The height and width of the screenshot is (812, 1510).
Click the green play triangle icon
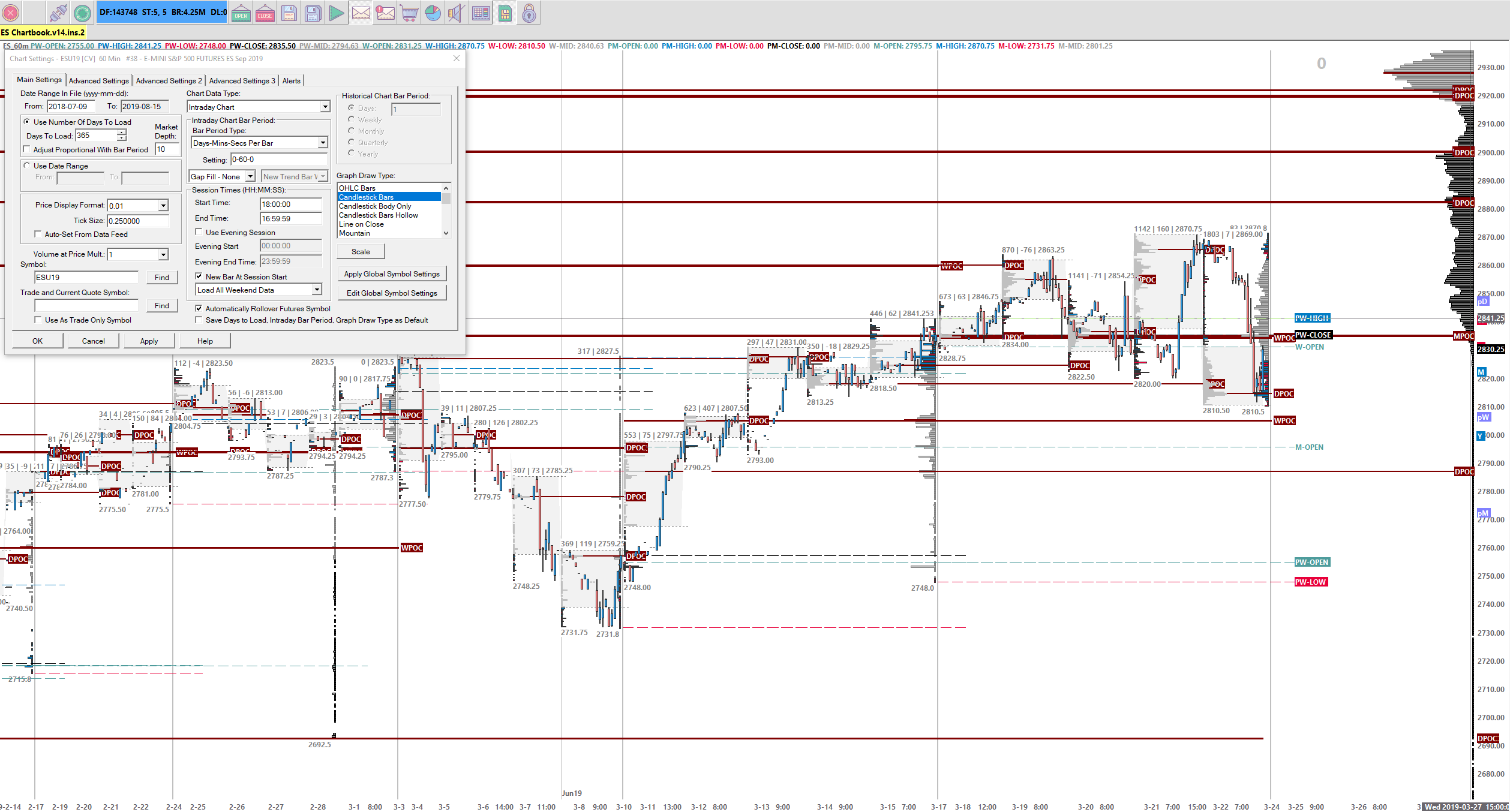pos(337,13)
